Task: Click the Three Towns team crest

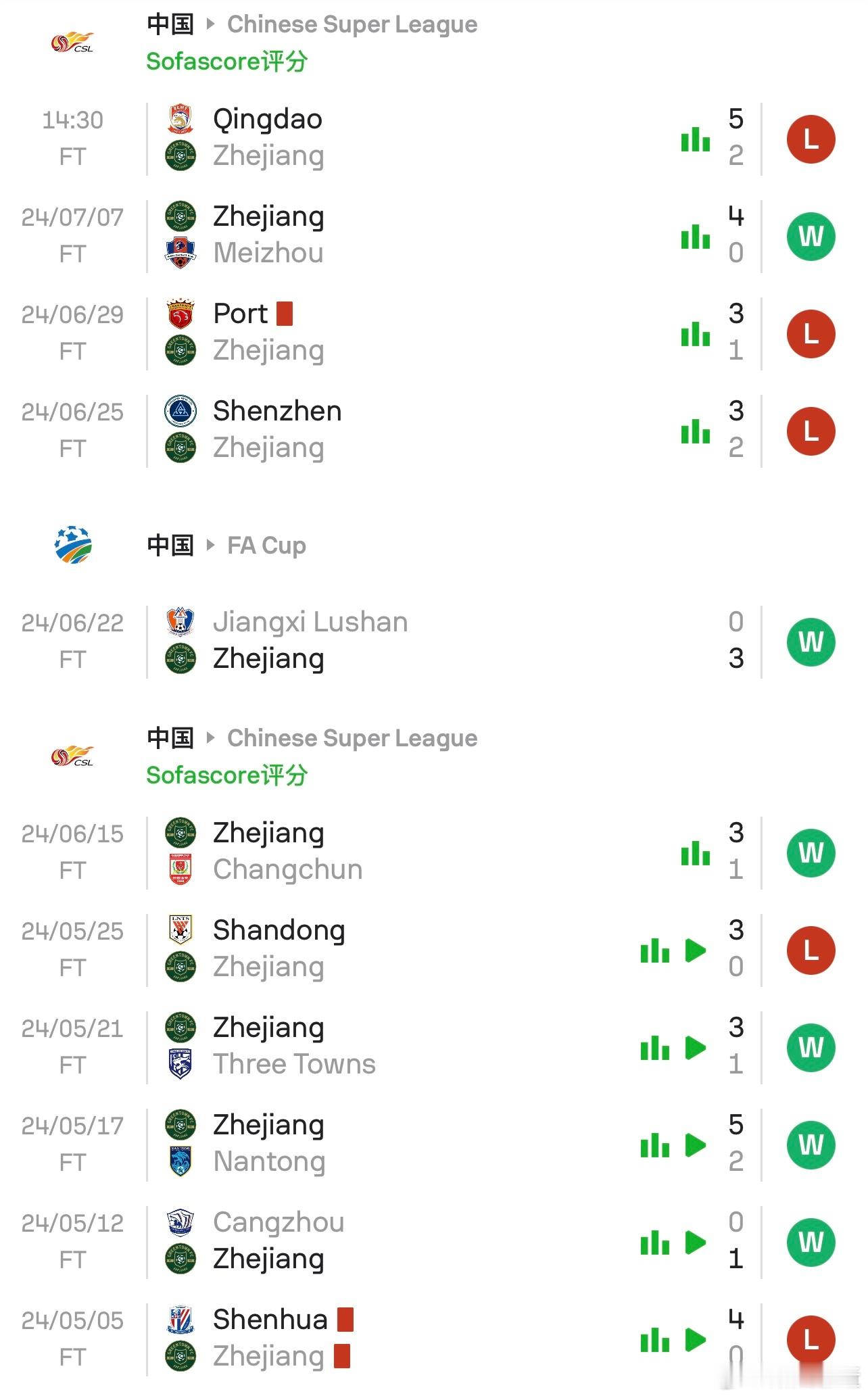Action: click(180, 1064)
